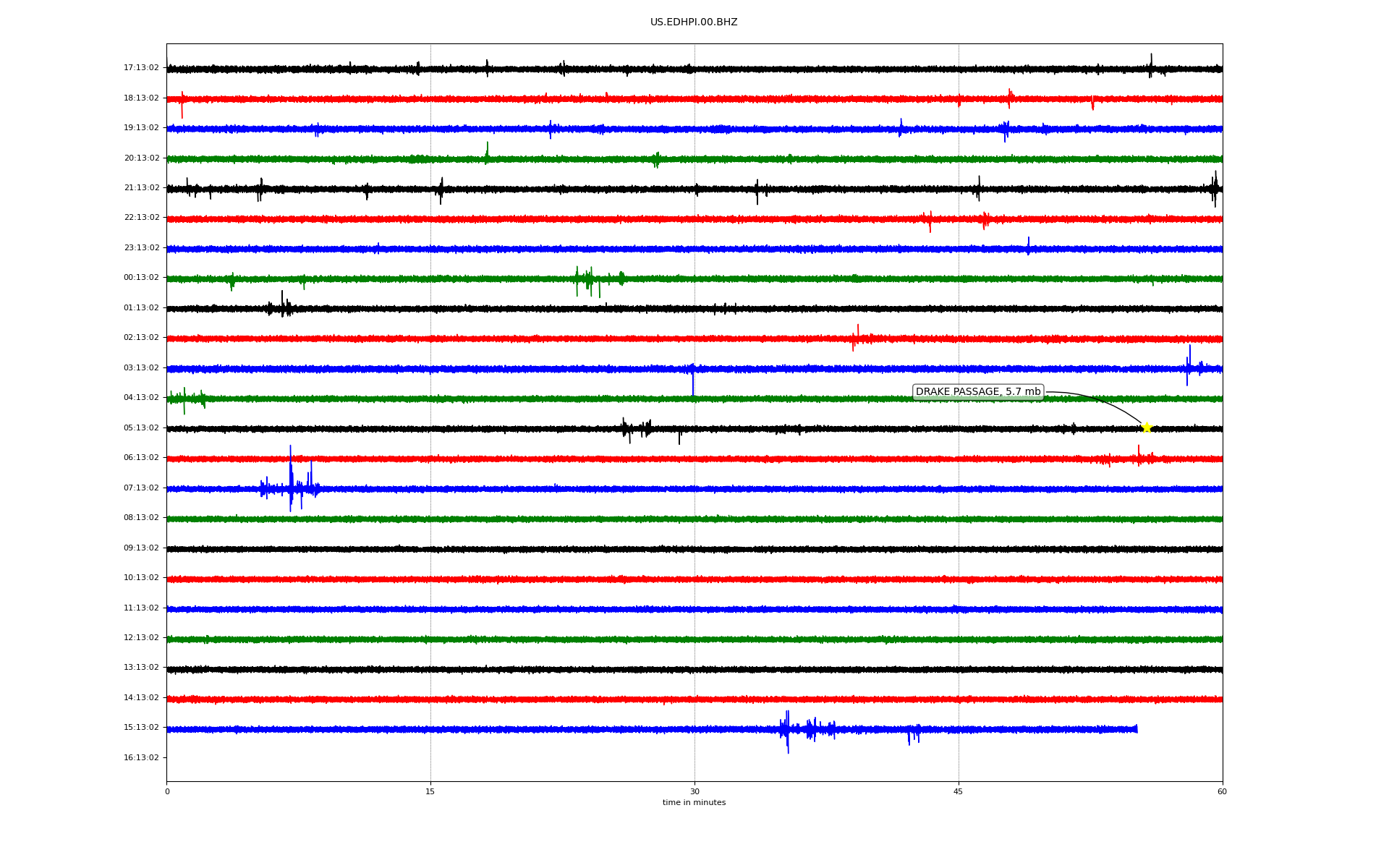Select the 22:13:02 time label

(x=141, y=218)
